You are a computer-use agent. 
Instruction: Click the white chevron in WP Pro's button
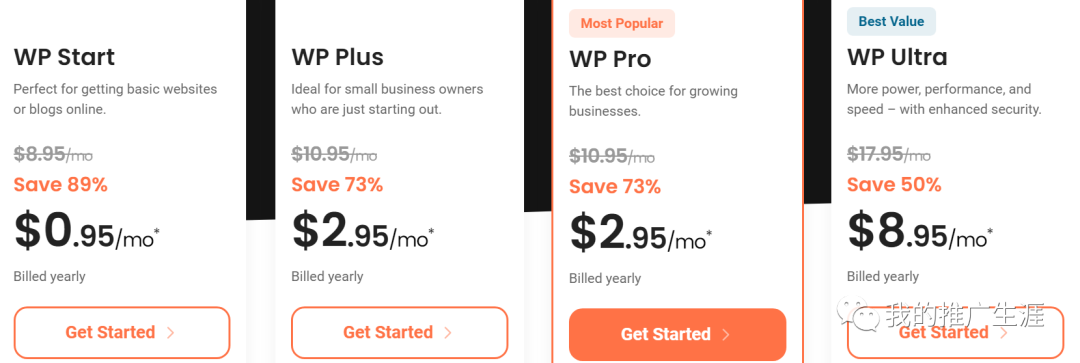coord(725,335)
